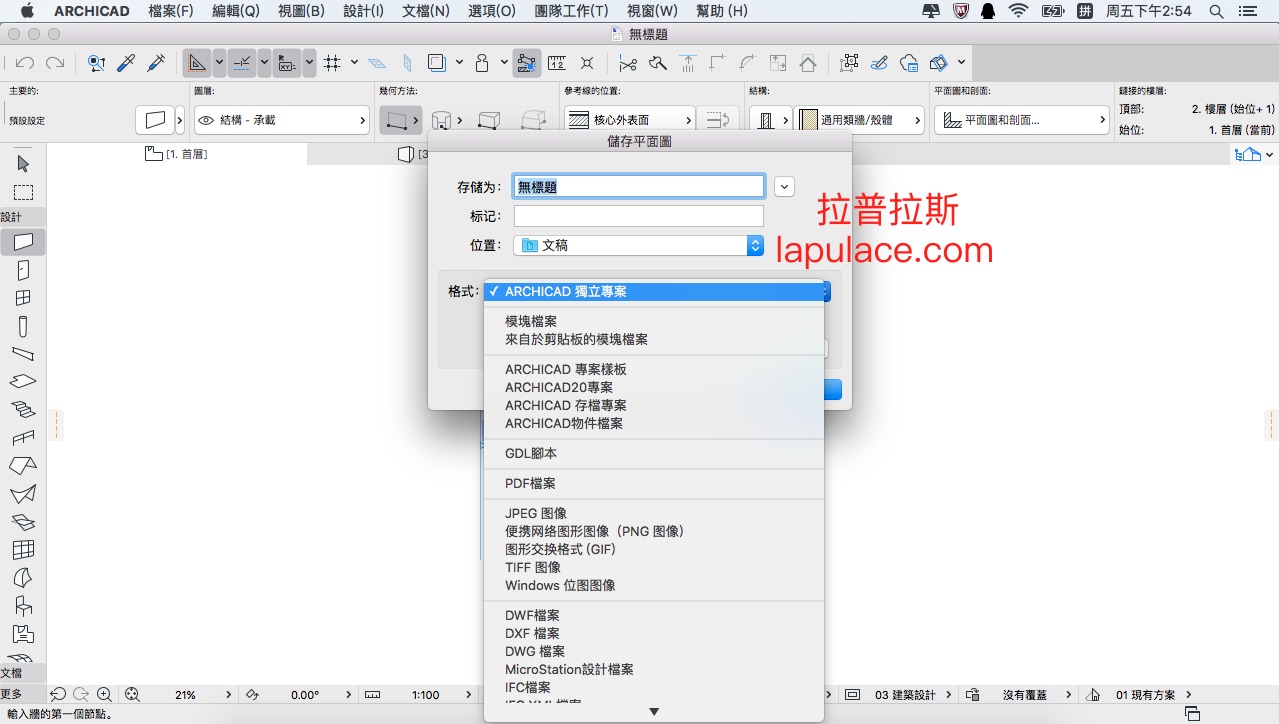The image size is (1279, 724).
Task: Select the Railing tool
Action: (23, 437)
